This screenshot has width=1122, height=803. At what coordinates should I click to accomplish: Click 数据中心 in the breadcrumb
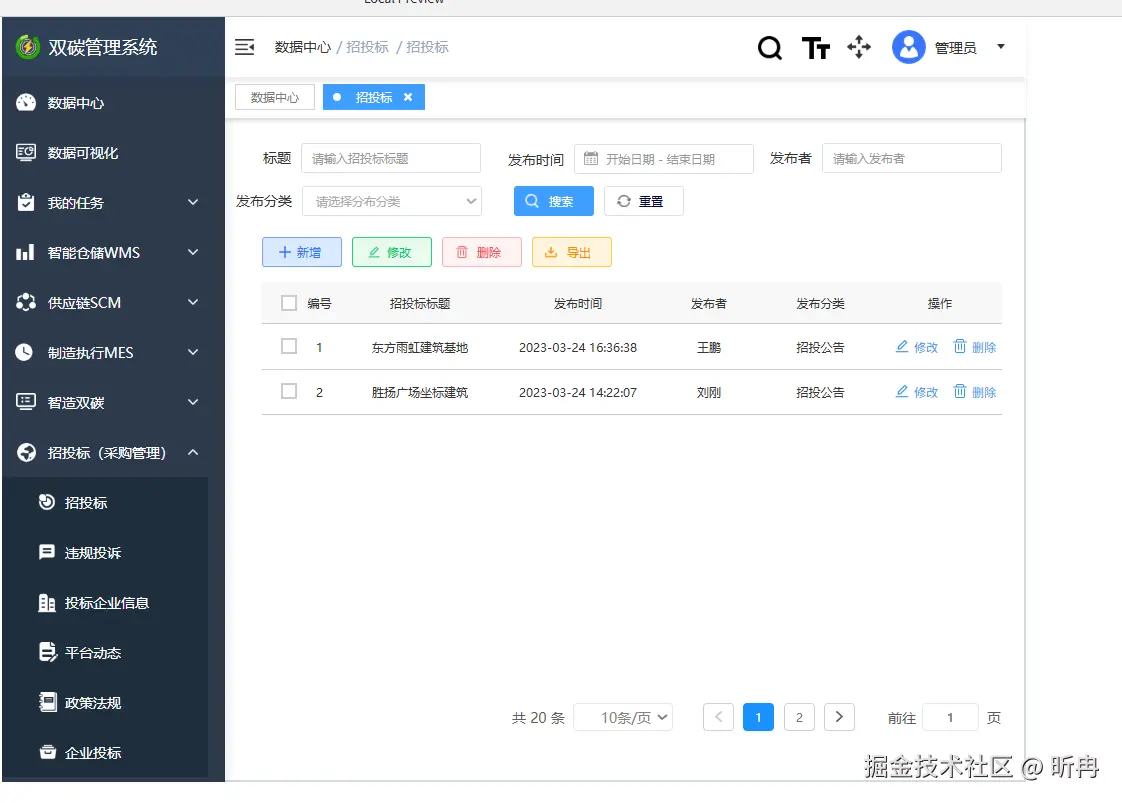303,47
